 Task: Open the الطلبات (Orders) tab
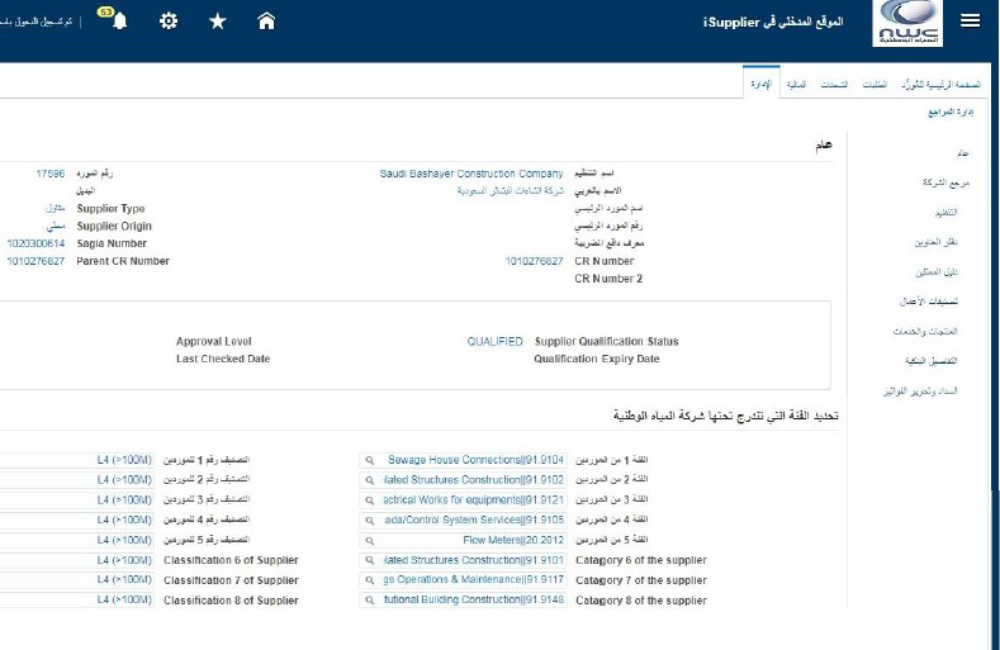tap(874, 84)
